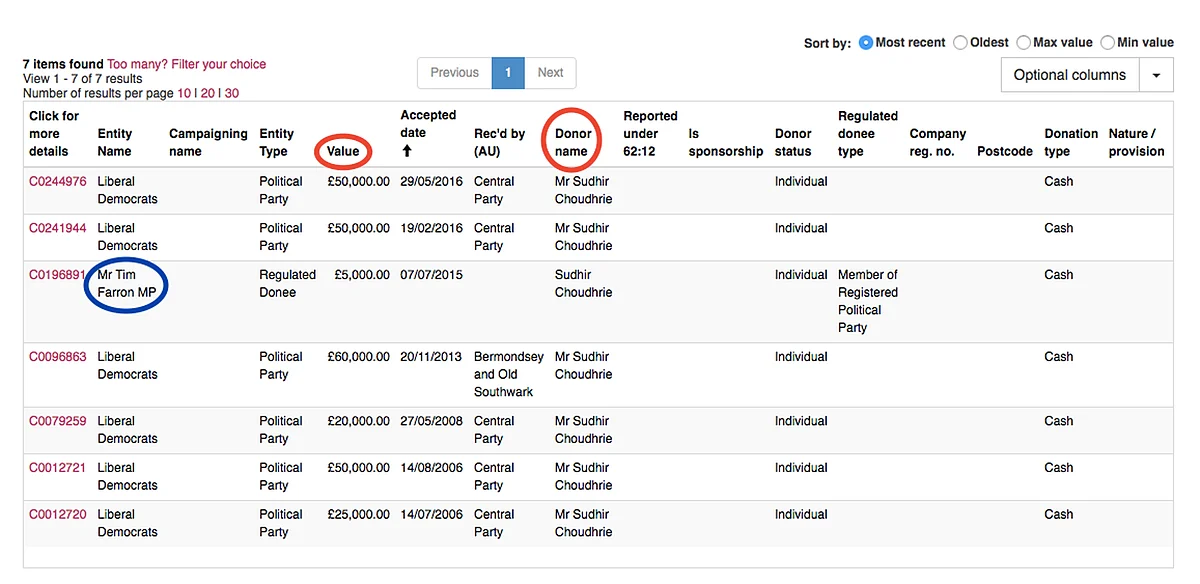Click the Donor status column header
This screenshot has height=584, width=1200.
tap(793, 142)
